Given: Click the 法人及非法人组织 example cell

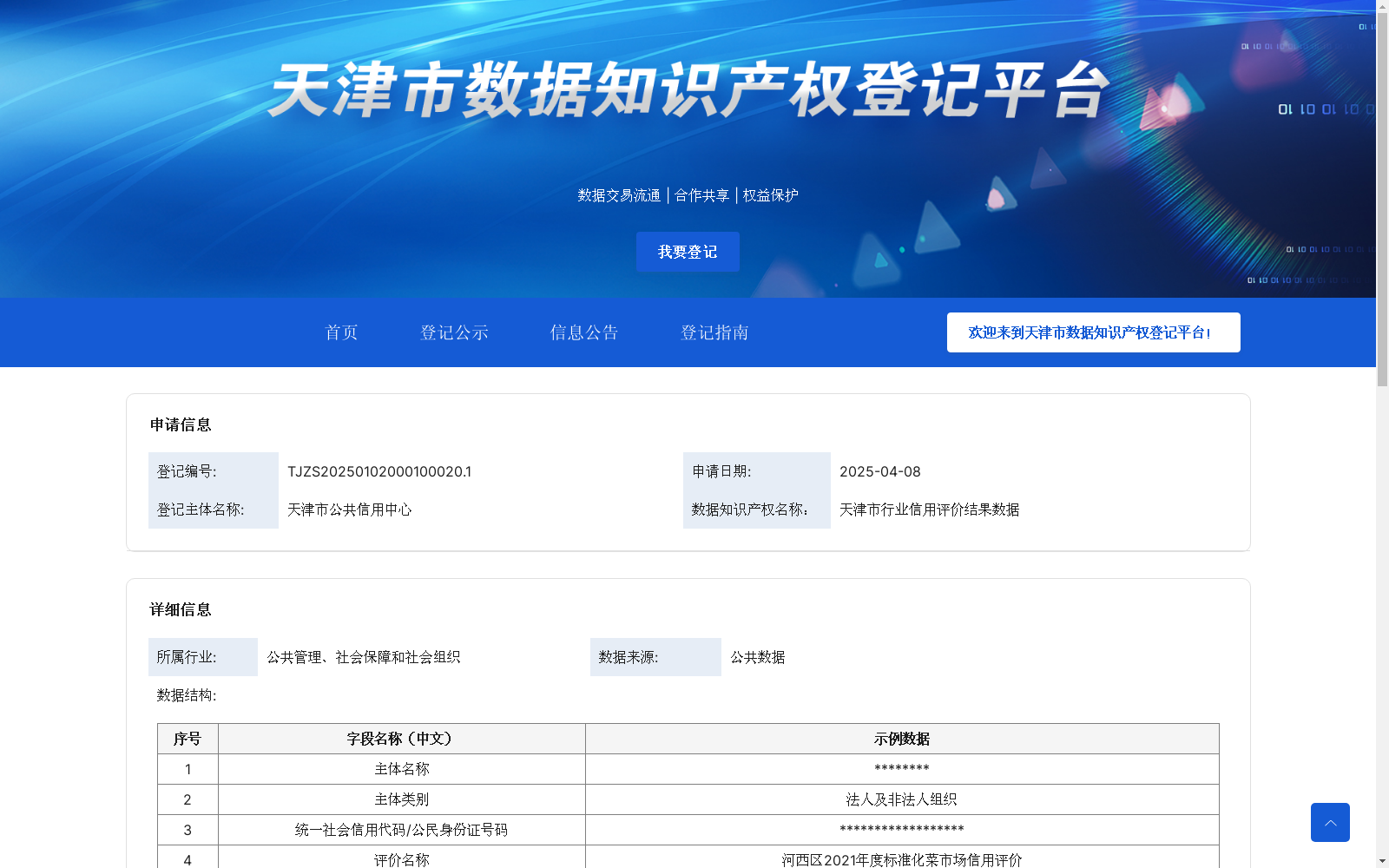Looking at the screenshot, I should click(x=902, y=799).
